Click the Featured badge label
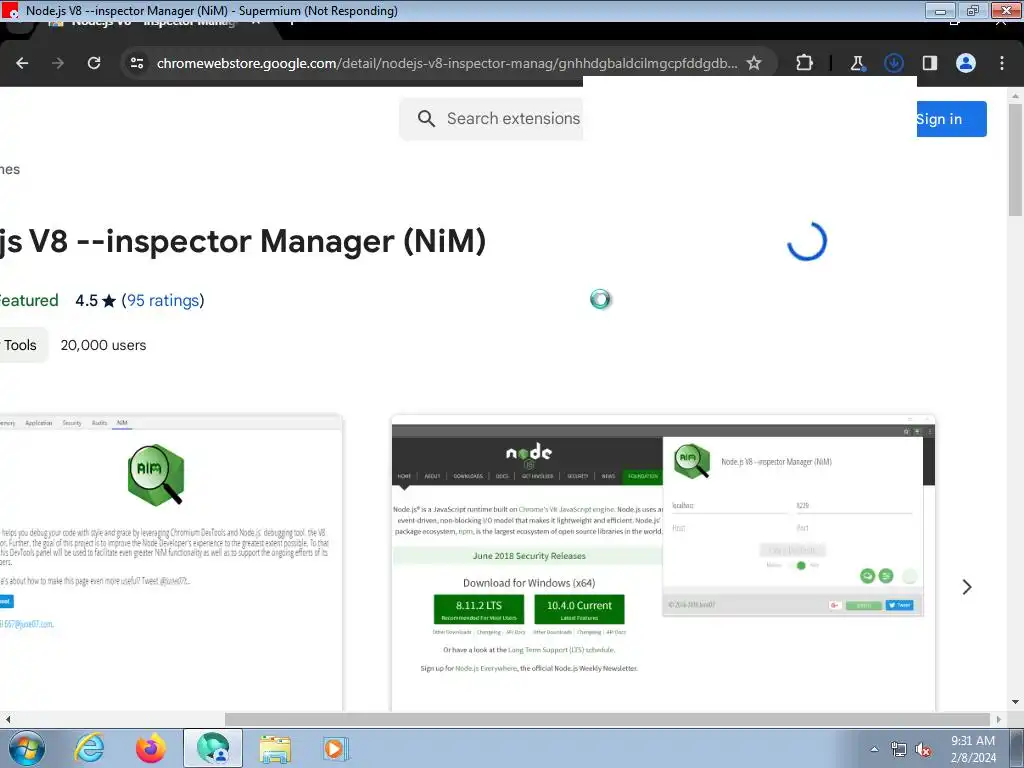Image resolution: width=1024 pixels, height=768 pixels. (x=29, y=300)
